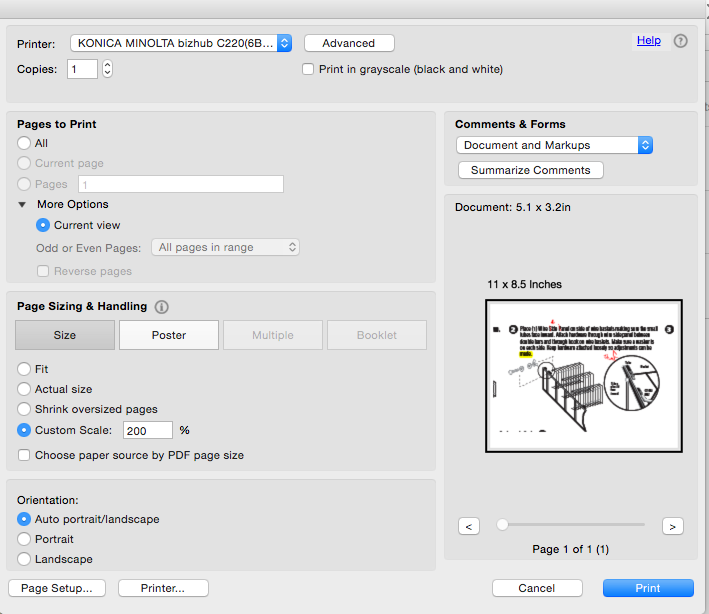This screenshot has height=614, width=709.
Task: Click the page preview slider handle
Action: tap(502, 524)
